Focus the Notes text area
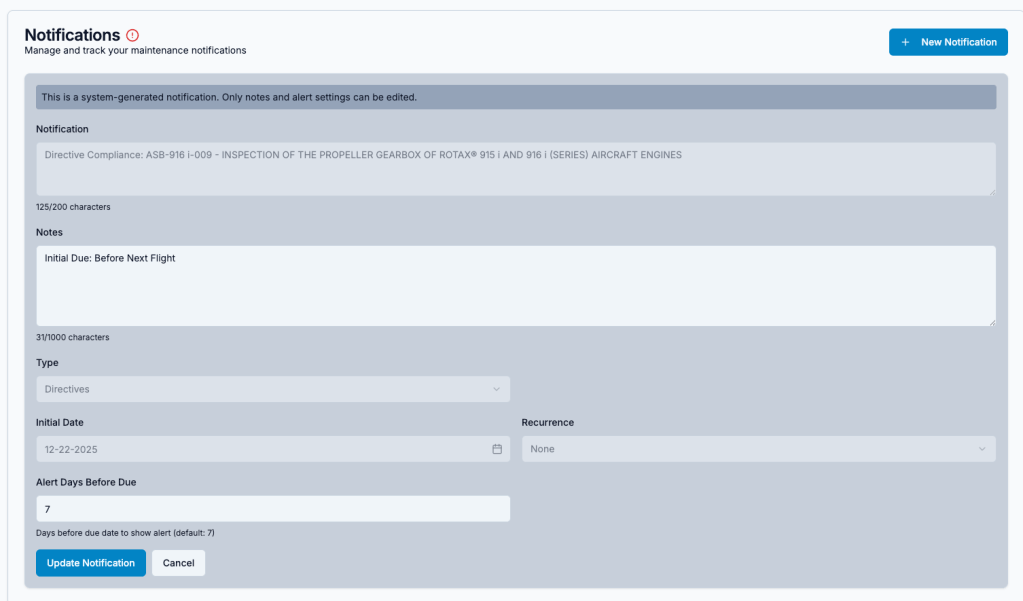1023x601 pixels. pyautogui.click(x=515, y=286)
